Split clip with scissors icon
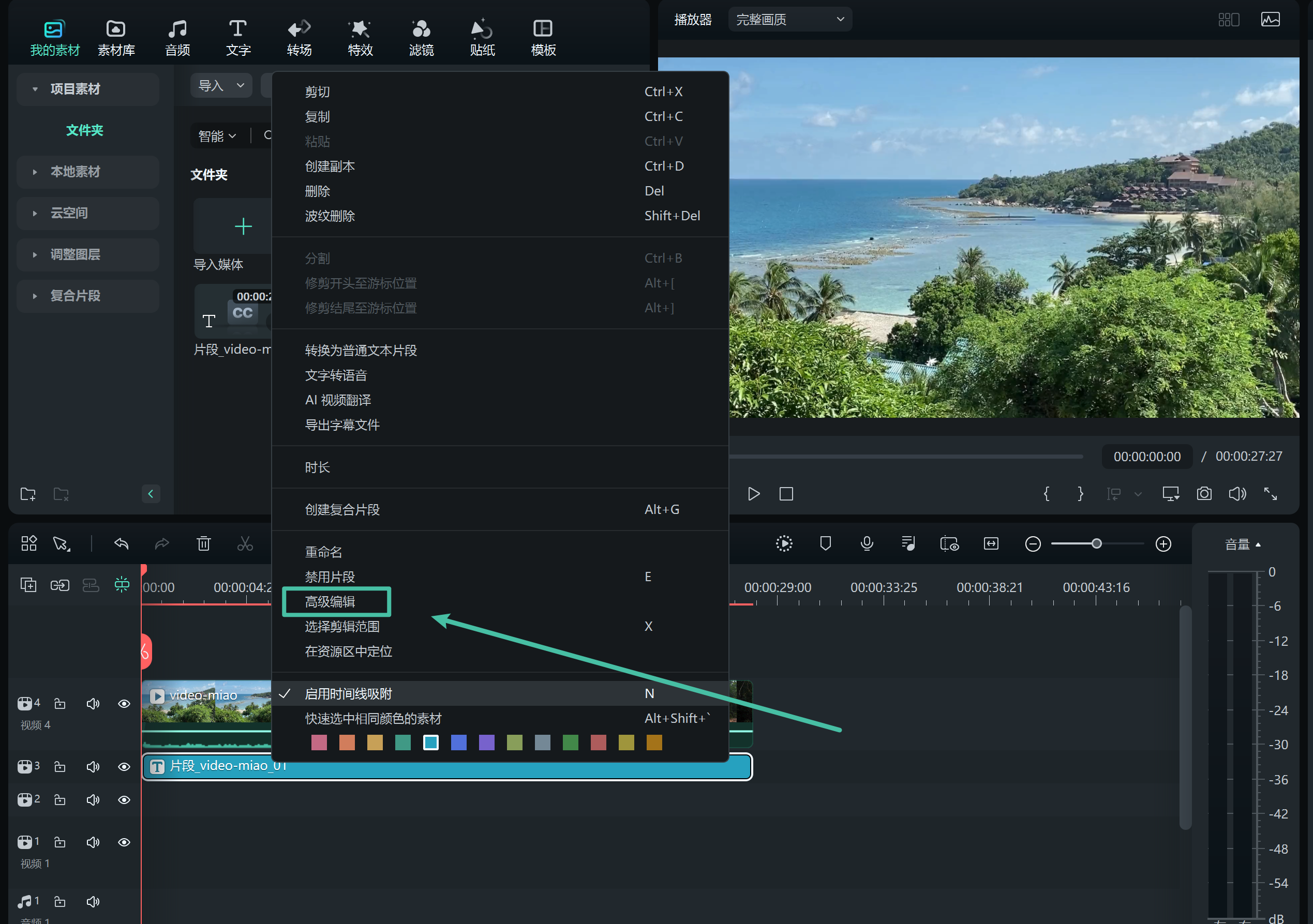This screenshot has width=1313, height=924. pos(245,544)
